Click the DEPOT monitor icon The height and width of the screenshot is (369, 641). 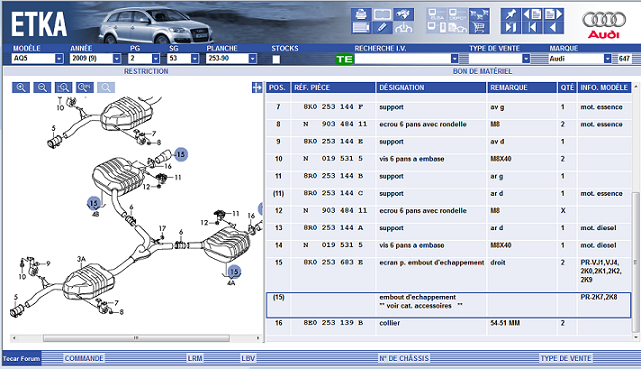458,14
